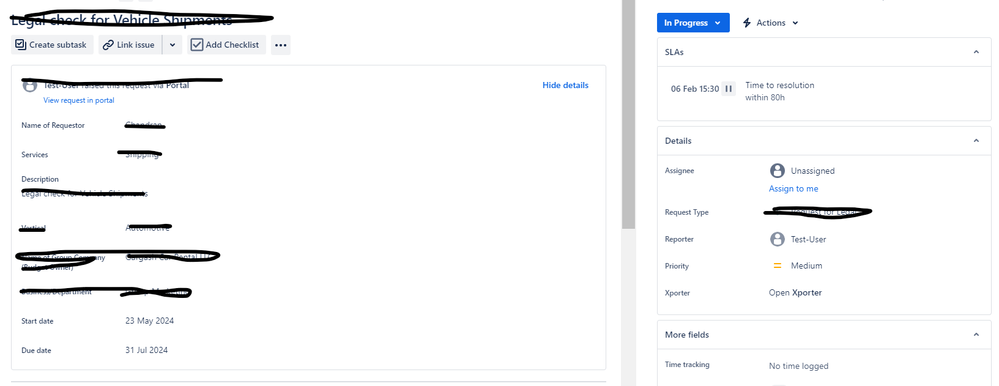
Task: Click the Unassigned avatar icon
Action: pos(777,171)
